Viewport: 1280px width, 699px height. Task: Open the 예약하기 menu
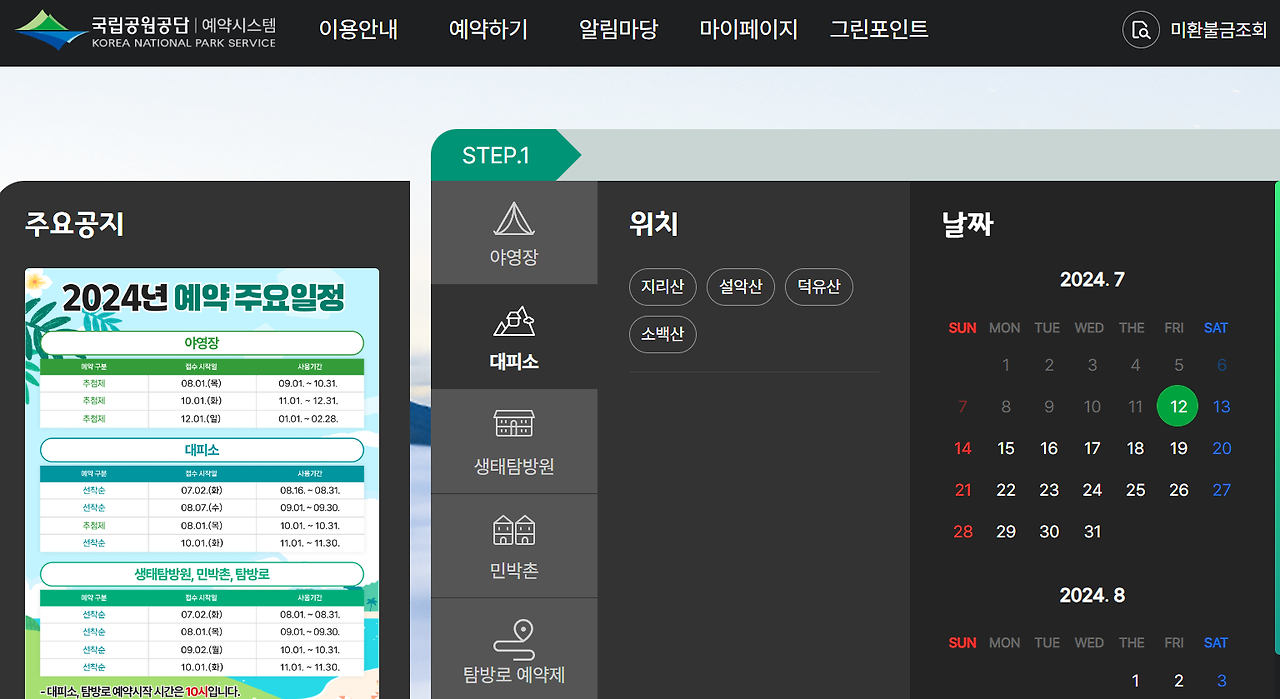(488, 30)
